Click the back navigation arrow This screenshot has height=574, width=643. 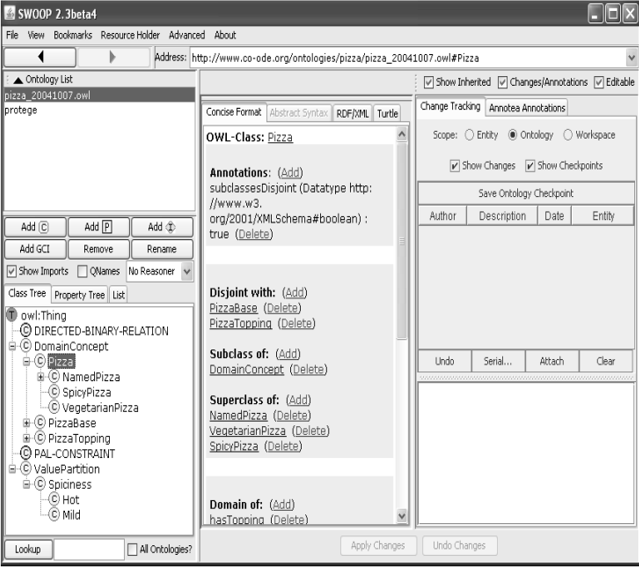pyautogui.click(x=38, y=57)
